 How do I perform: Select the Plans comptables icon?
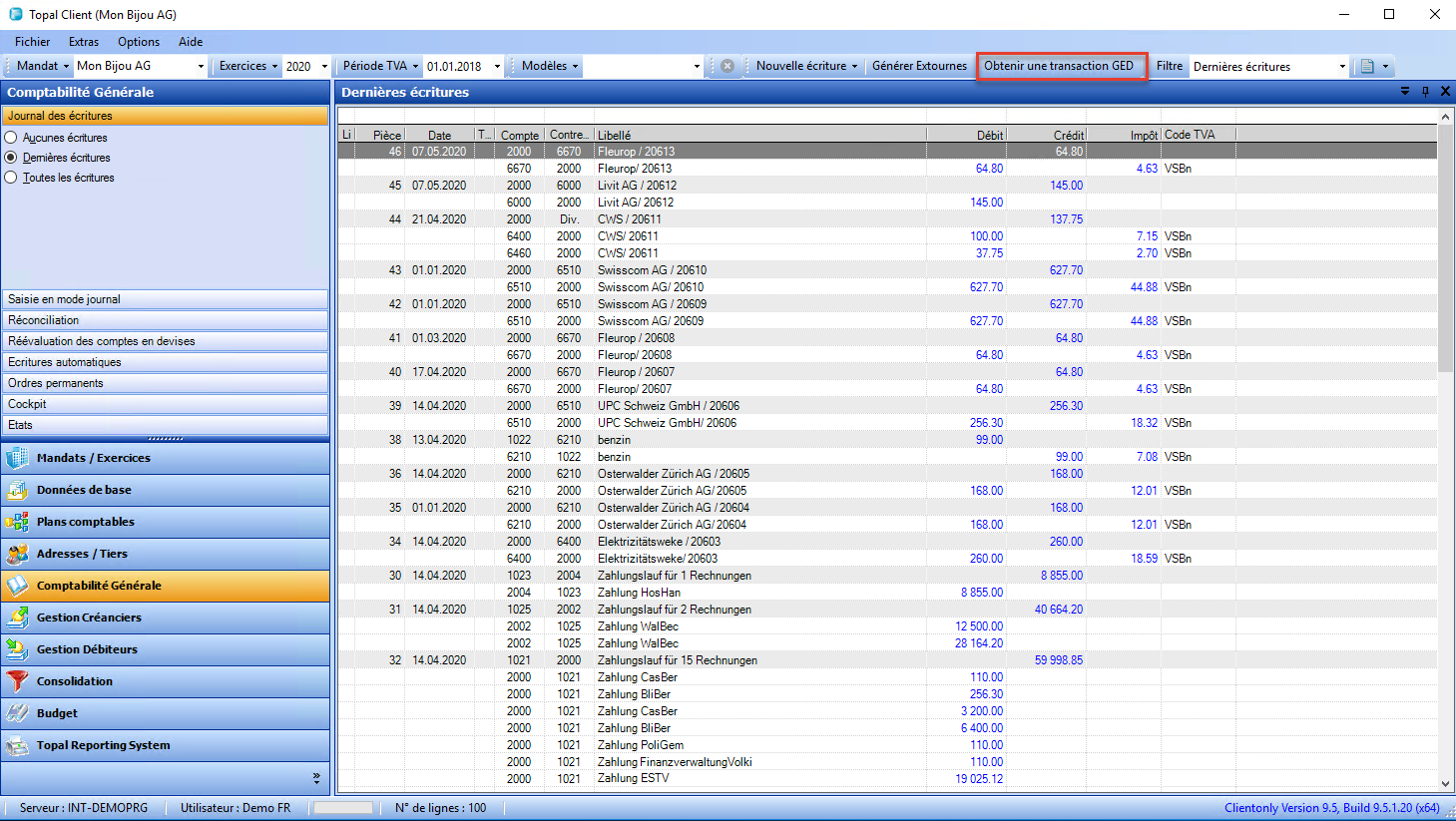[18, 522]
